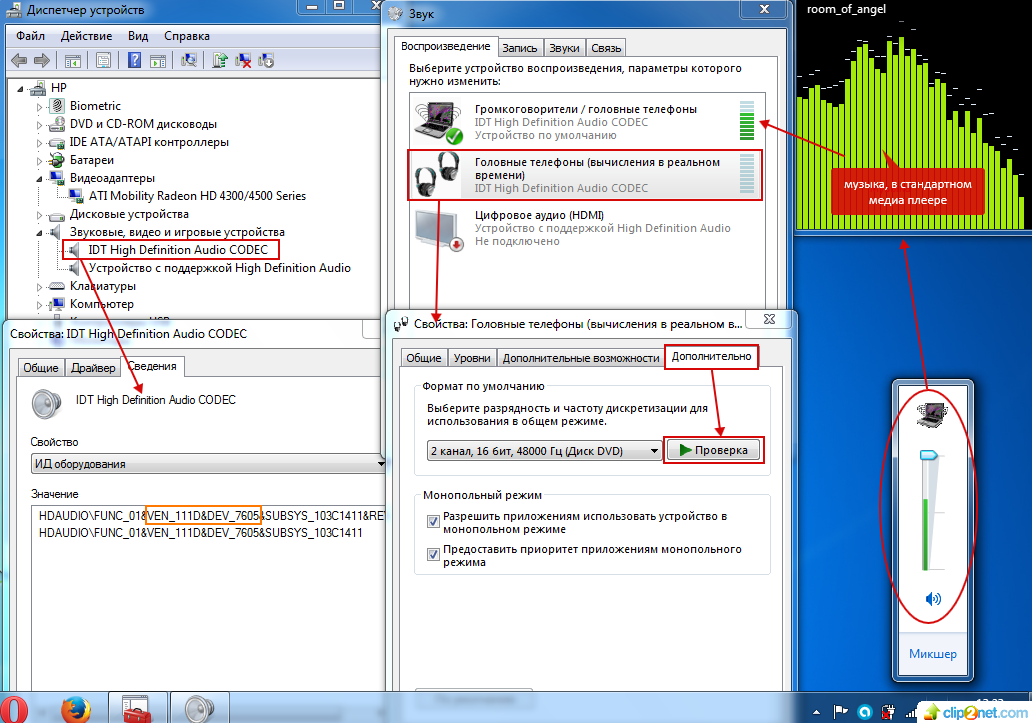Image resolution: width=1032 pixels, height=723 pixels.
Task: Switch to Общие tab in headphones properties
Action: (x=424, y=358)
